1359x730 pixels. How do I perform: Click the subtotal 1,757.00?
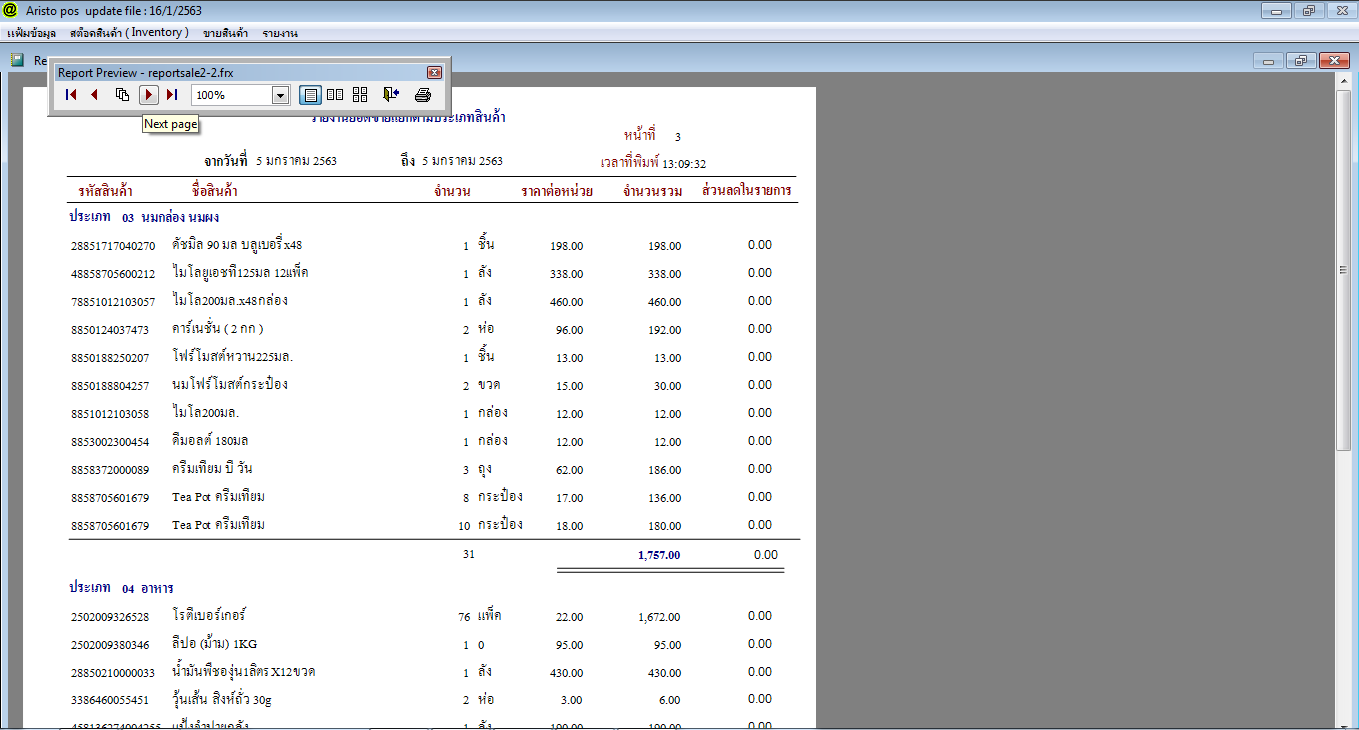coord(659,555)
